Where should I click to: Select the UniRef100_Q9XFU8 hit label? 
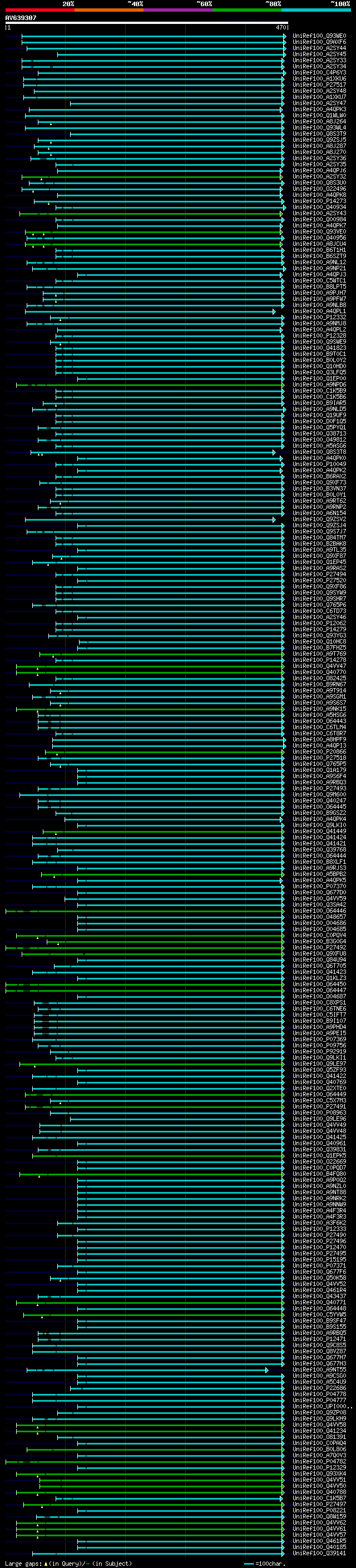pos(319,954)
